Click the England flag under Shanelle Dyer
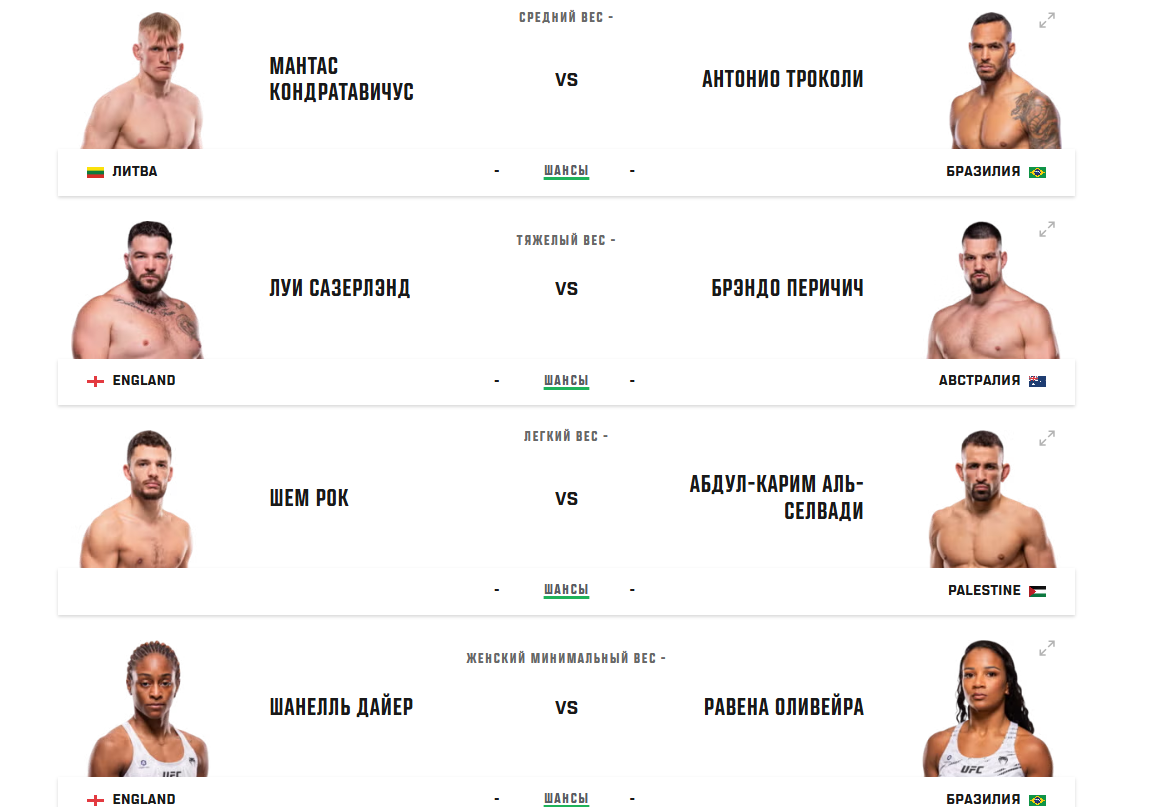 [x=95, y=800]
